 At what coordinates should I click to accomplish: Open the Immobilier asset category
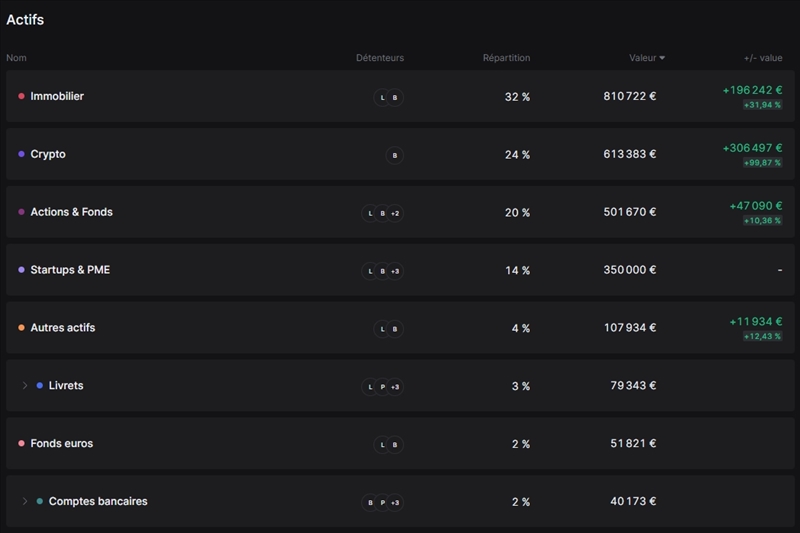pos(57,97)
